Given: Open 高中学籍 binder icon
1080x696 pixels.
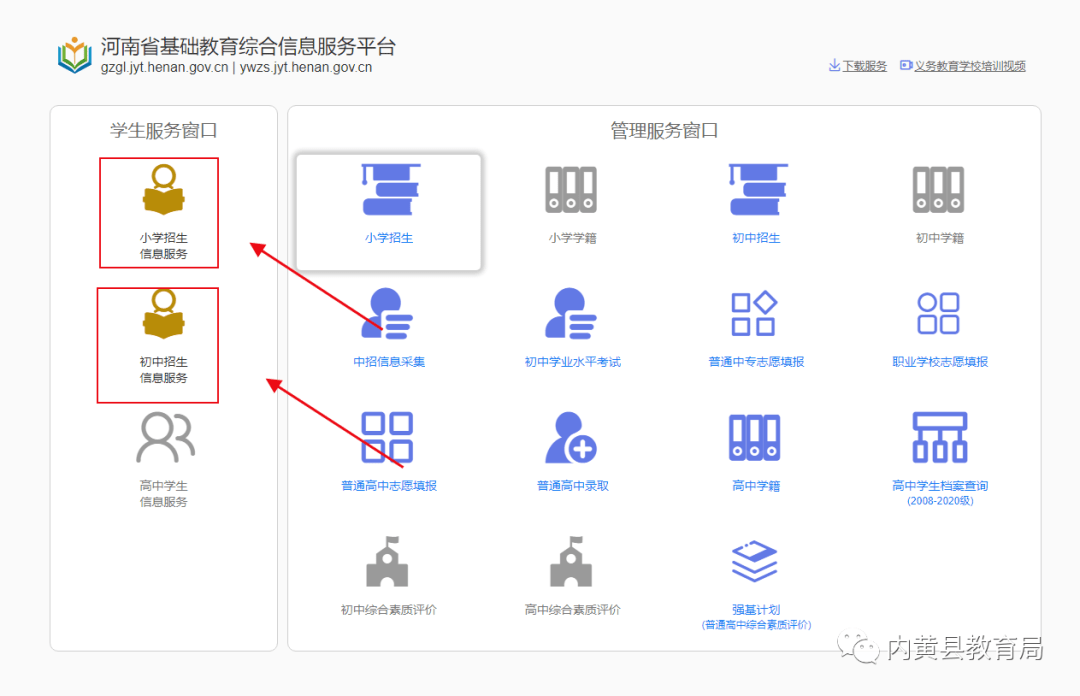Looking at the screenshot, I should click(754, 437).
